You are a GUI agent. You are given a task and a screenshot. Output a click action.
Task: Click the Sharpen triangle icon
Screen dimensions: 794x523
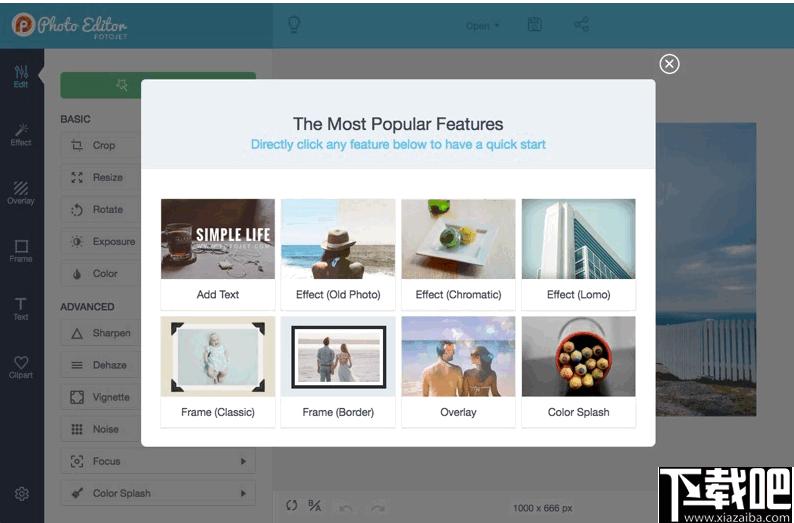[77, 333]
